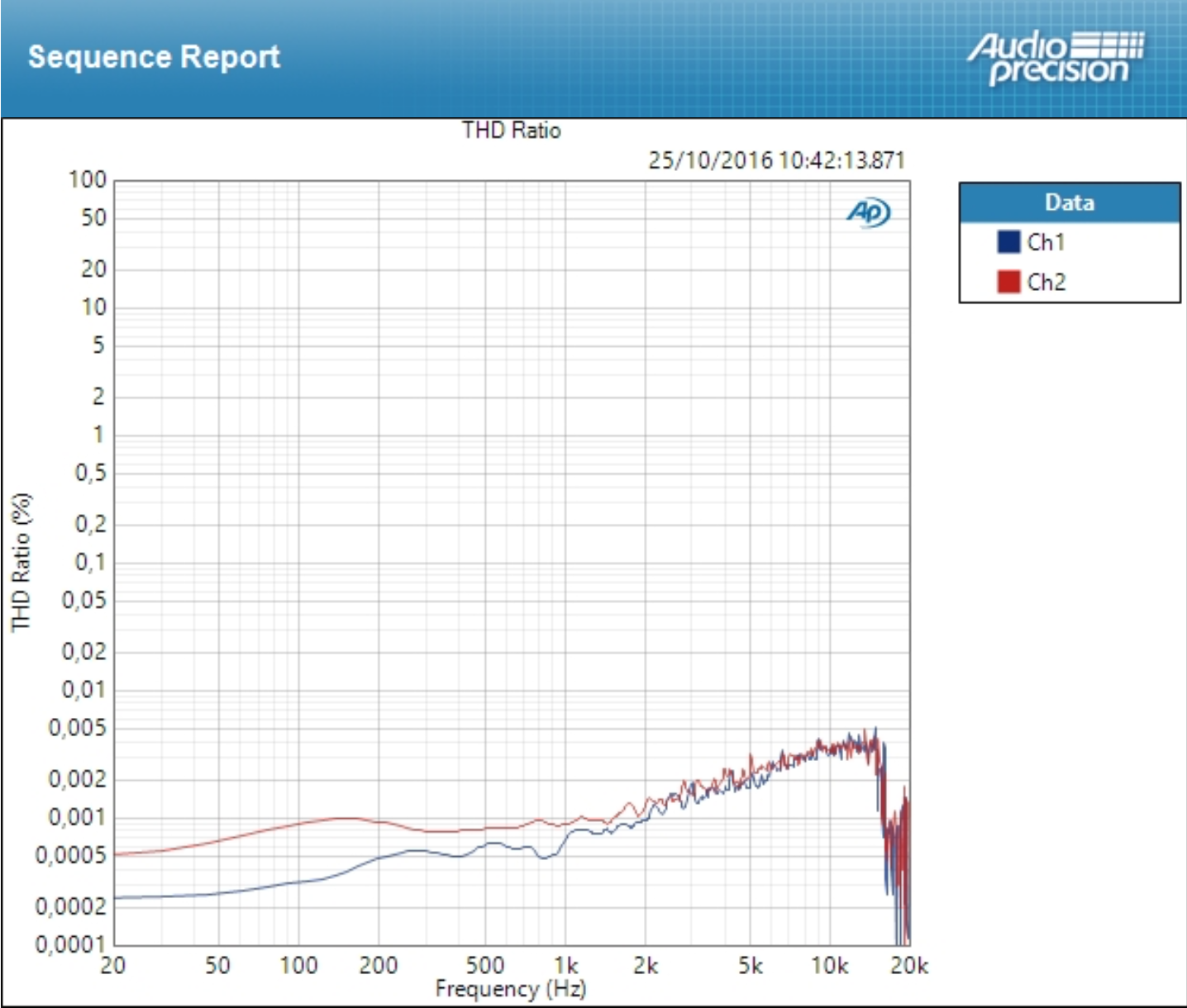Viewport: 1187px width, 1008px height.
Task: Click the AP watermark icon inside graph
Action: (x=868, y=212)
